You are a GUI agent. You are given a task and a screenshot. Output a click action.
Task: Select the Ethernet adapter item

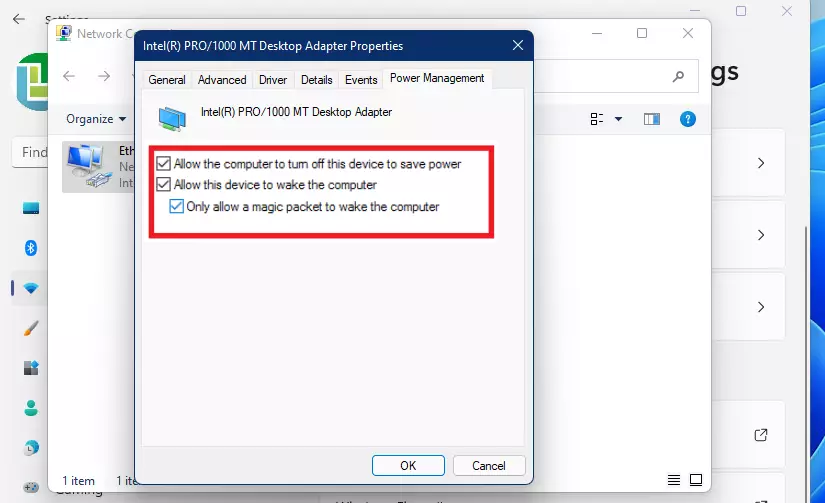[x=98, y=167]
